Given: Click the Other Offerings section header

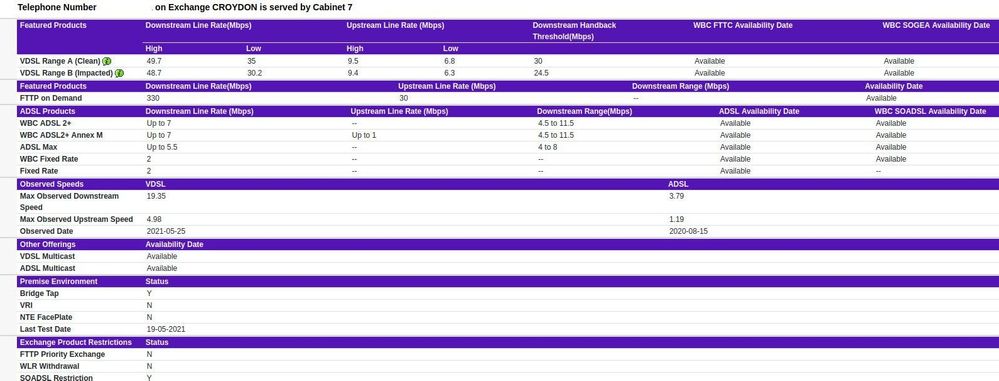Looking at the screenshot, I should 48,244.
